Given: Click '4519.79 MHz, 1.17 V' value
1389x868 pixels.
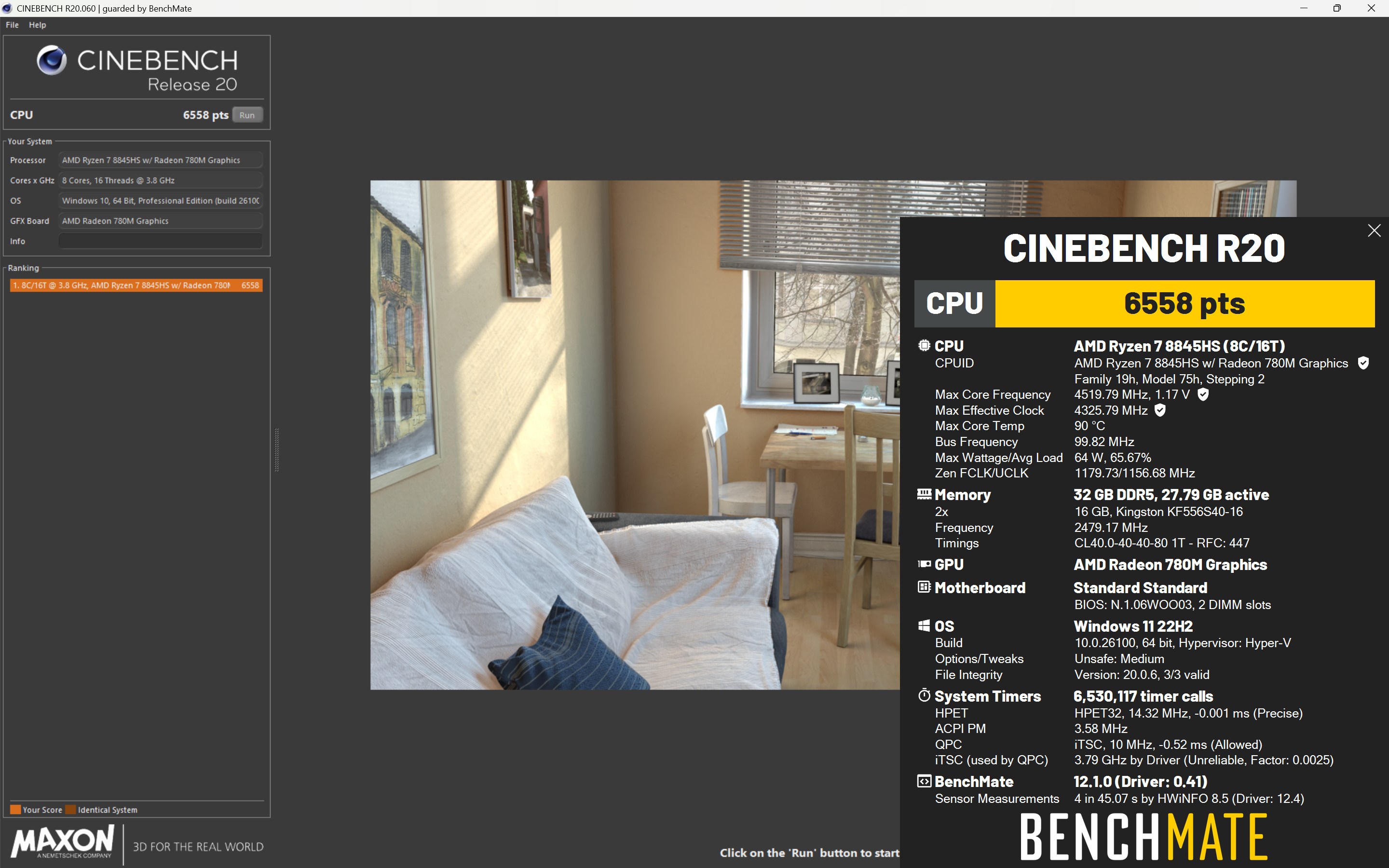Looking at the screenshot, I should click(x=1132, y=394).
